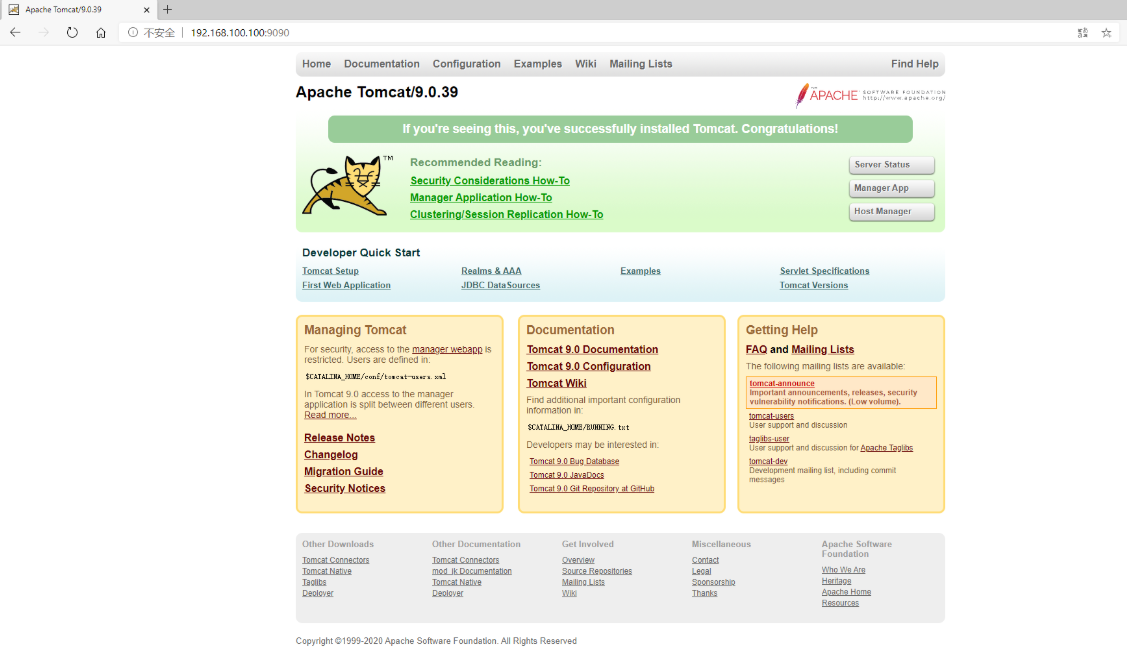Viewport: 1127px width, 654px height.
Task: Open the Tomcat Wiki link
Action: [x=556, y=383]
